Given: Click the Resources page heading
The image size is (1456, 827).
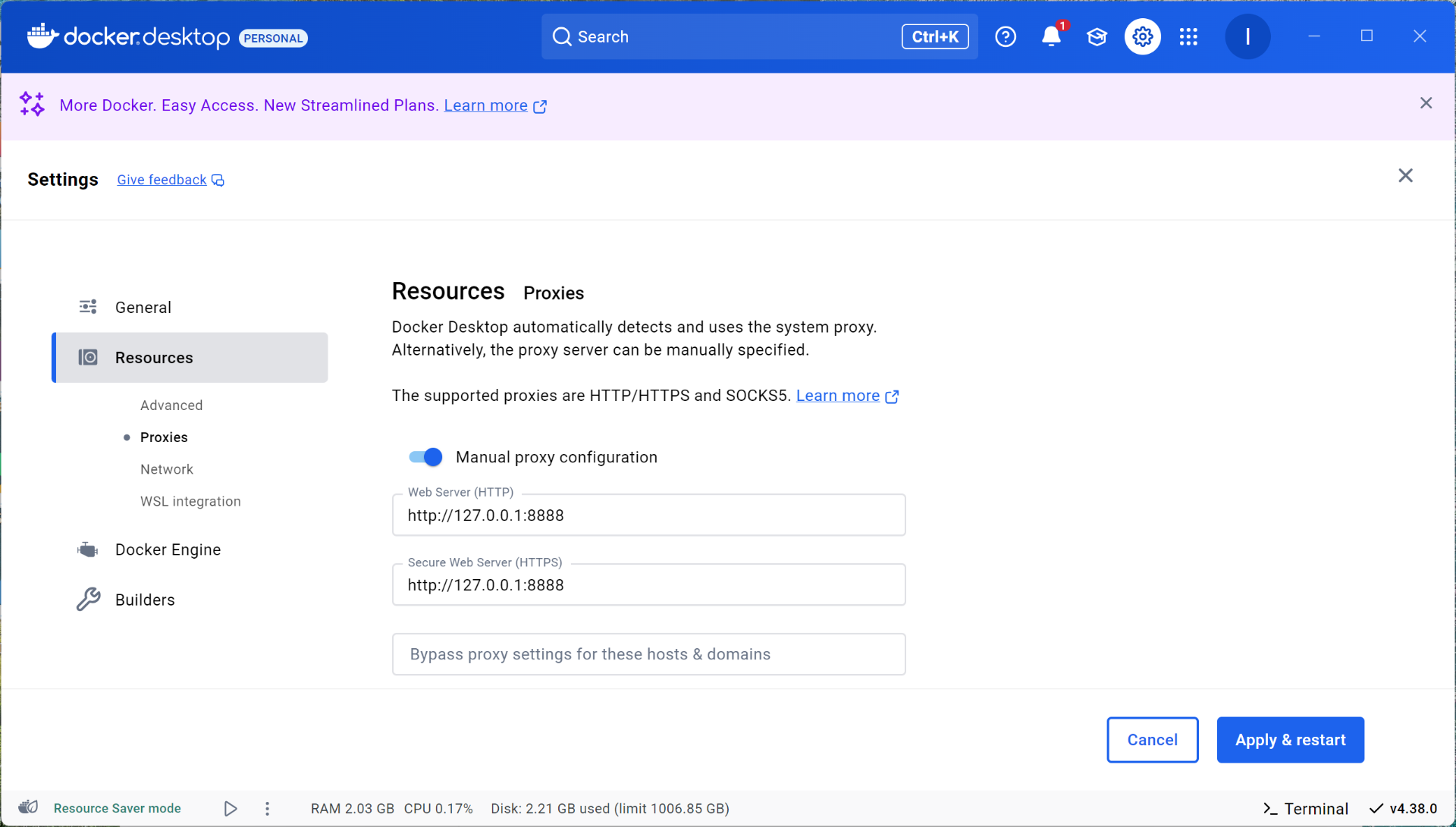Looking at the screenshot, I should 448,291.
